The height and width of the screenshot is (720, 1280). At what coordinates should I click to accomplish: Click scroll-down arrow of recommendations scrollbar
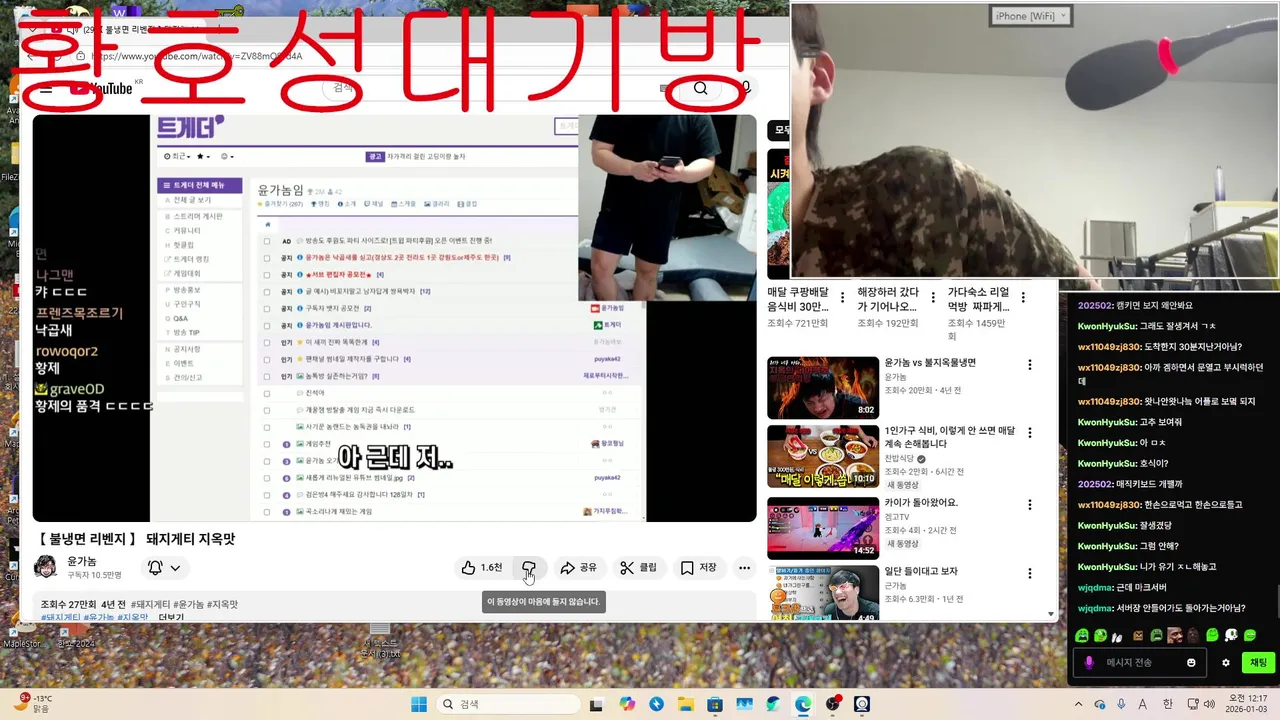[1051, 614]
